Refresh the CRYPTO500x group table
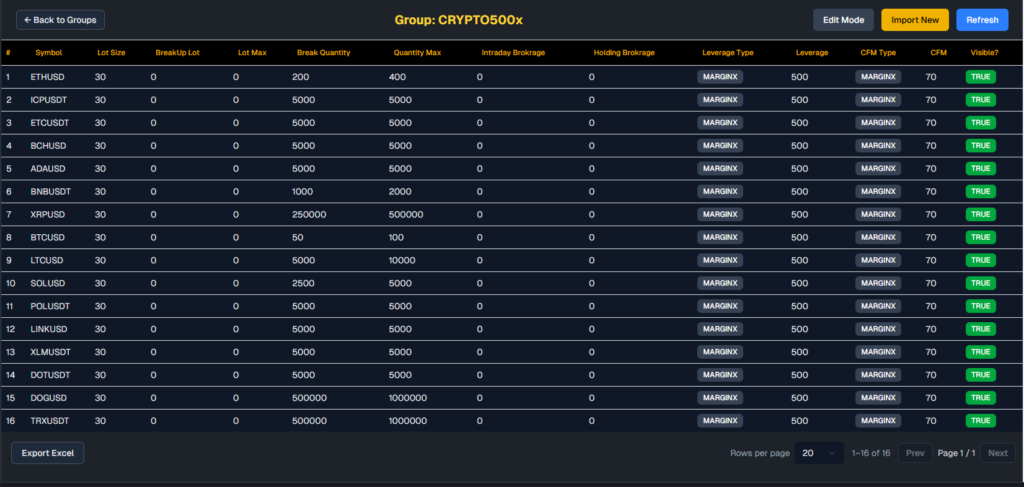Image resolution: width=1024 pixels, height=487 pixels. tap(981, 20)
